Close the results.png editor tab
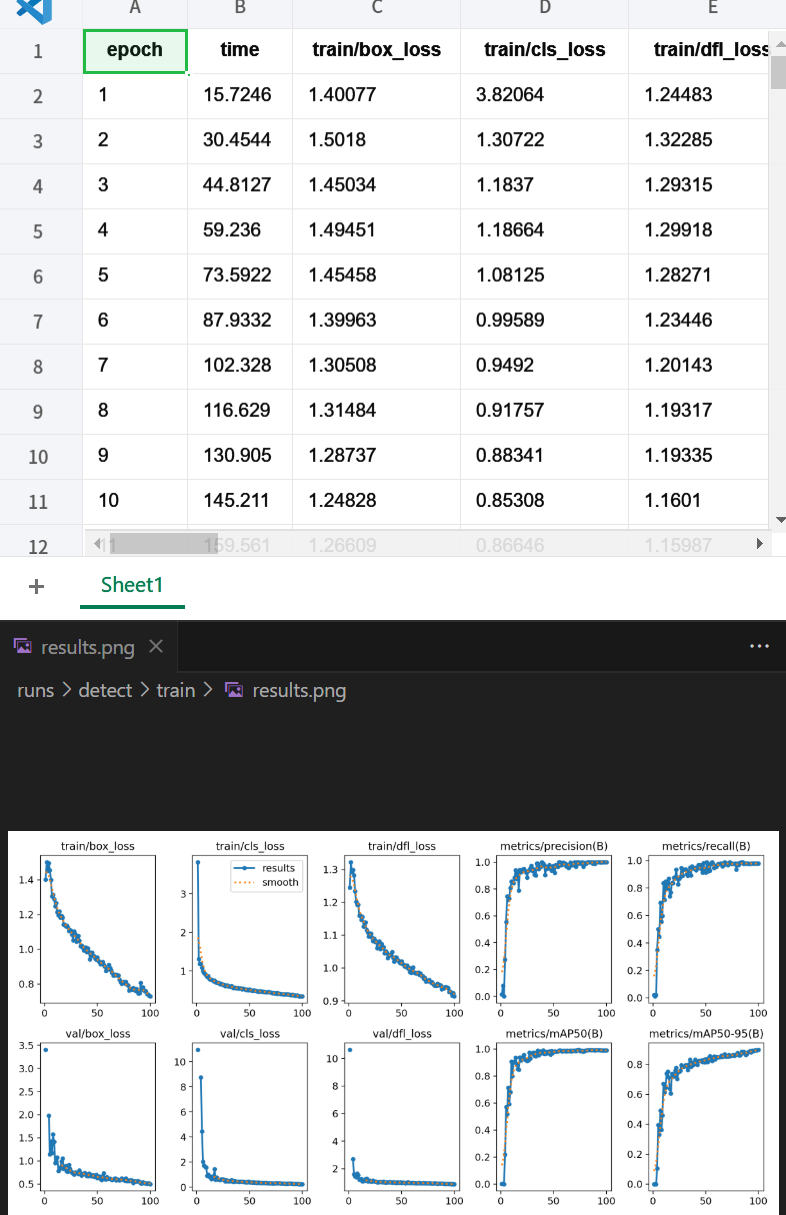 [x=155, y=647]
